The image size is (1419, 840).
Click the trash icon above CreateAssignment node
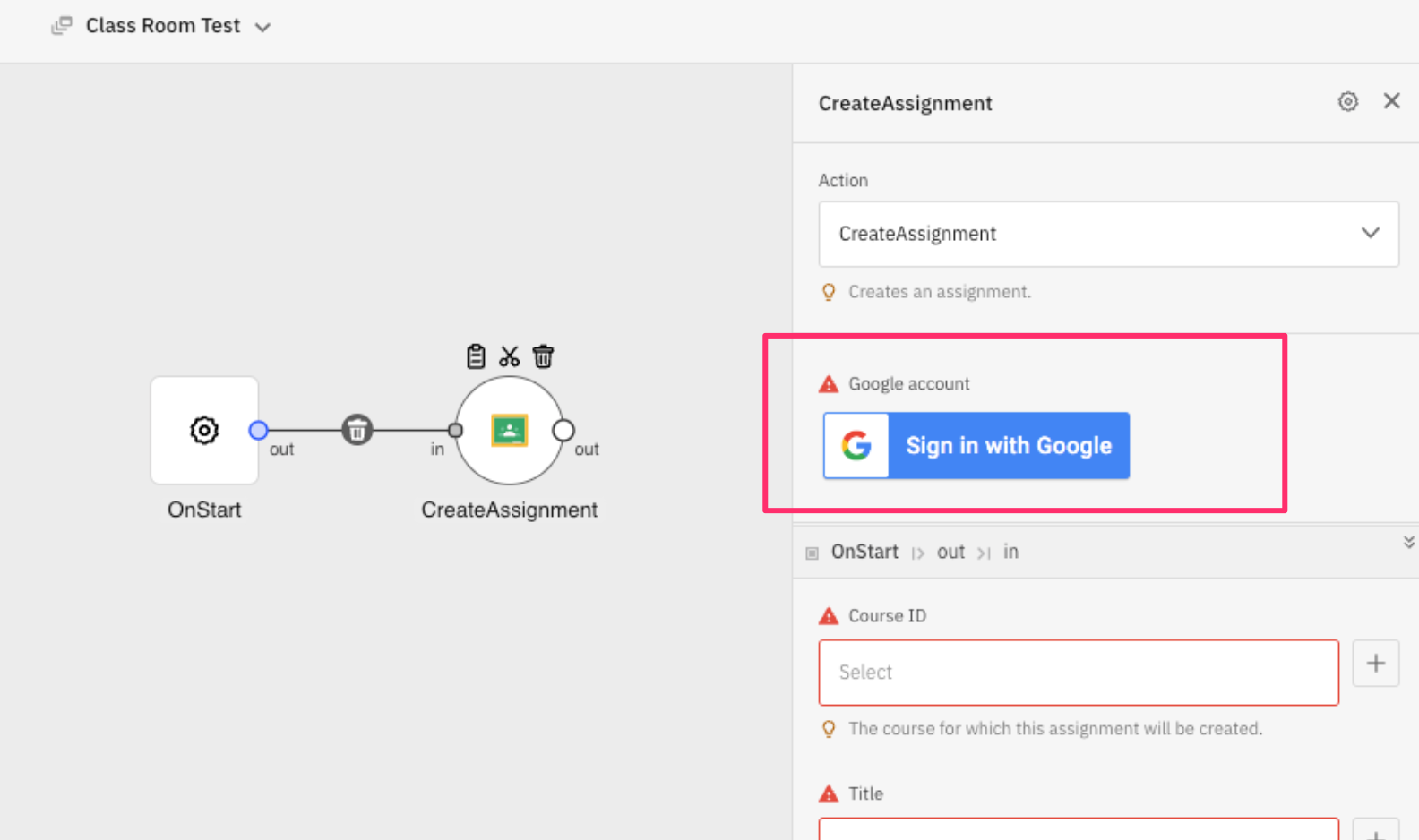(543, 356)
